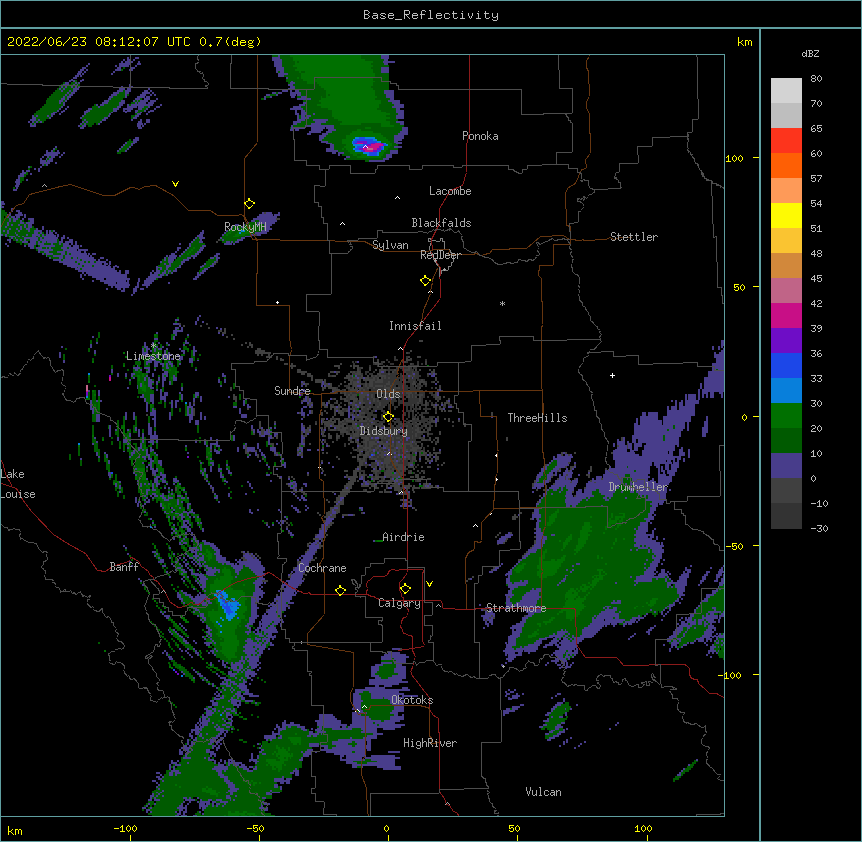
Task: Click the Airdrie city label
Action: point(403,537)
